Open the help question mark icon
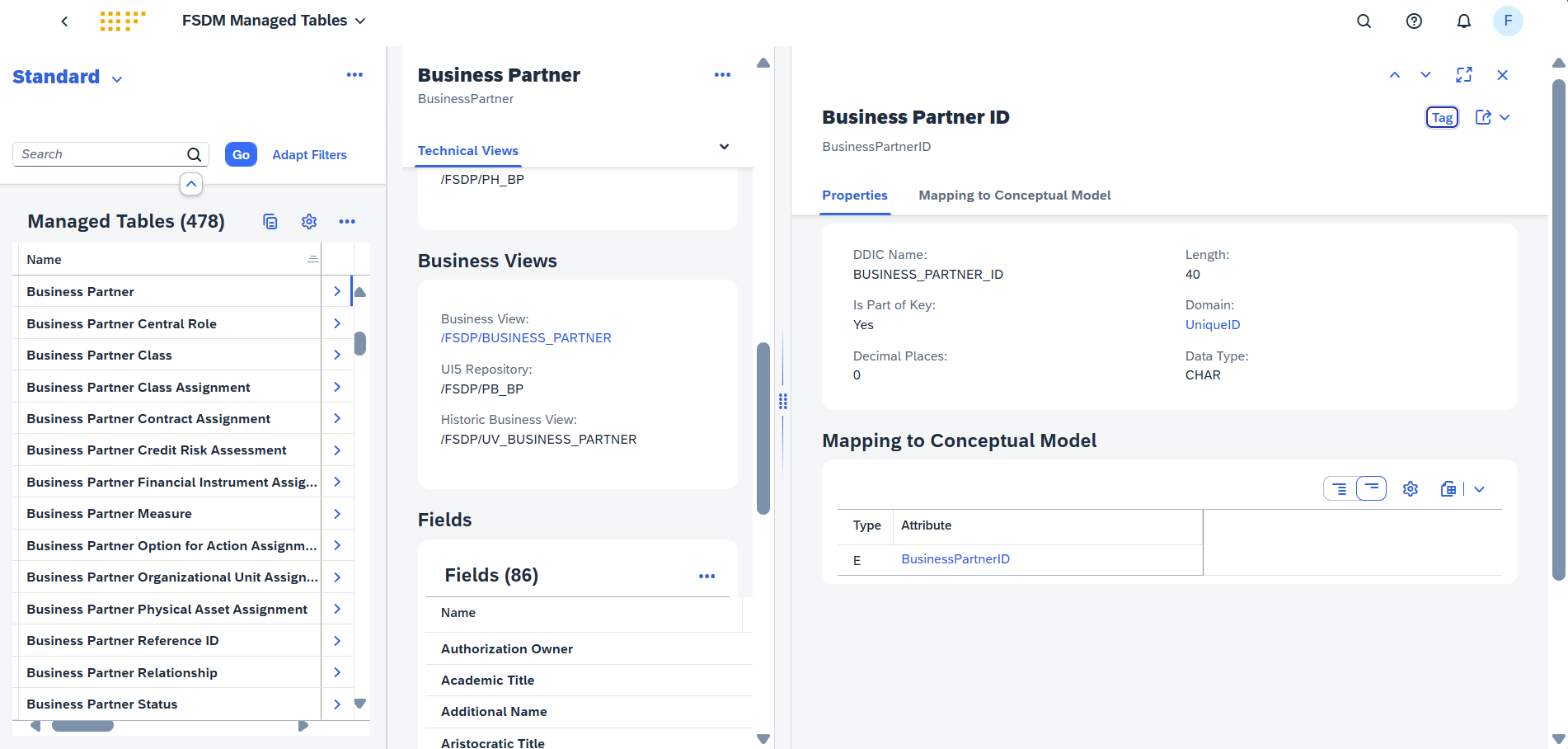 coord(1414,21)
